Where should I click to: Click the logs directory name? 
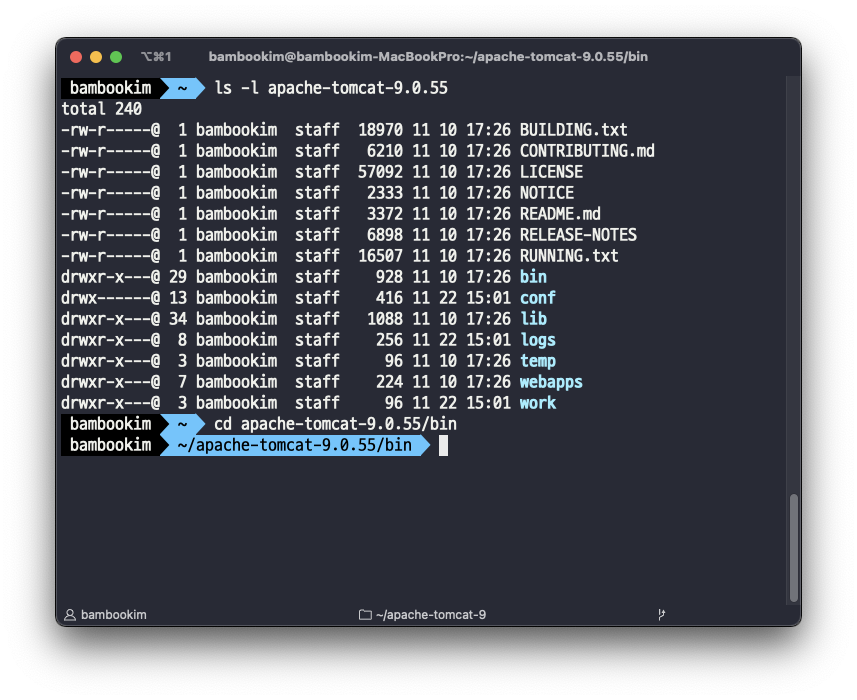[x=538, y=340]
